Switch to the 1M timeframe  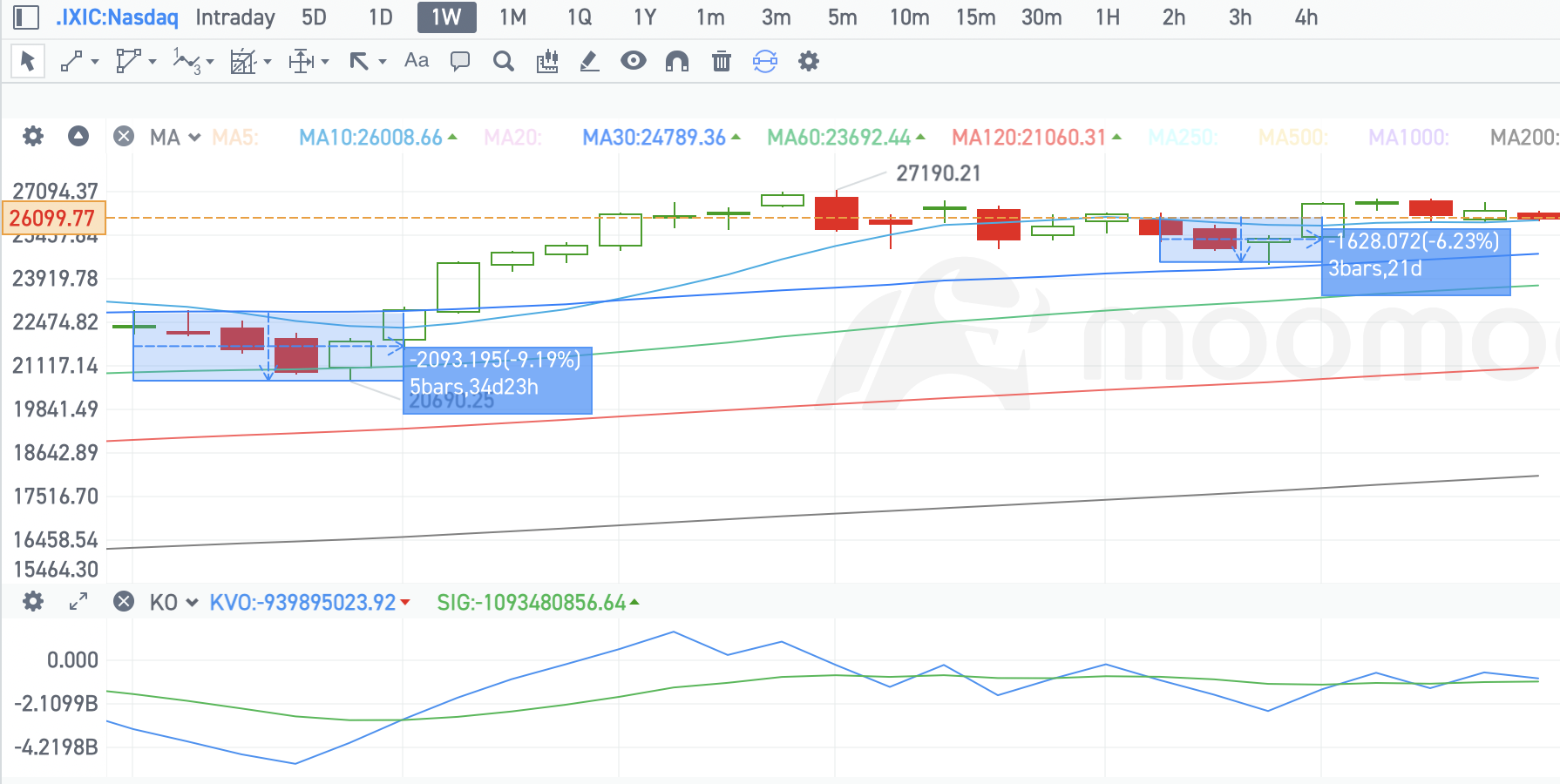(512, 17)
